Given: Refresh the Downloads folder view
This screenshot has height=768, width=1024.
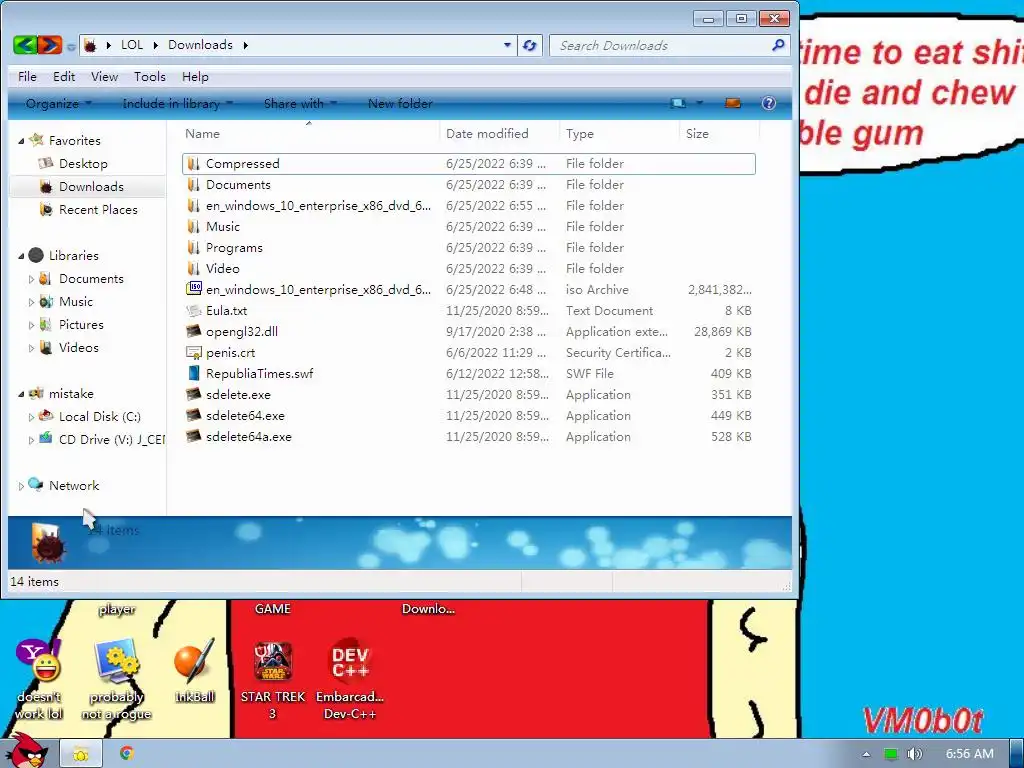Looking at the screenshot, I should pos(530,45).
